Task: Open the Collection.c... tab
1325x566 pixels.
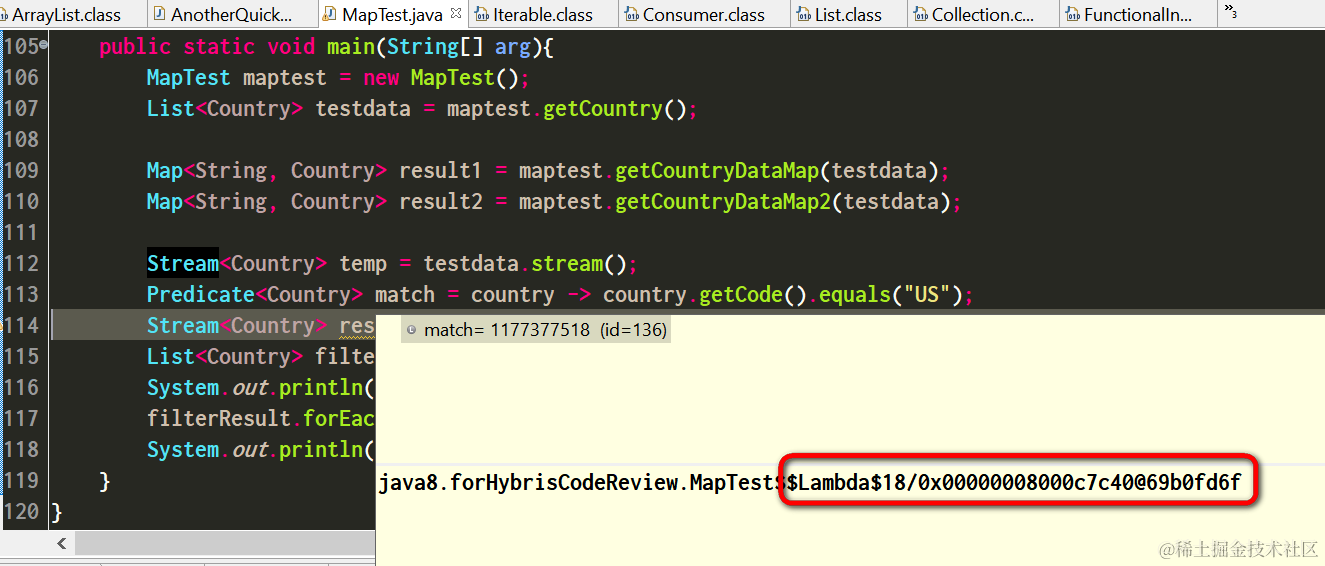Action: point(983,14)
